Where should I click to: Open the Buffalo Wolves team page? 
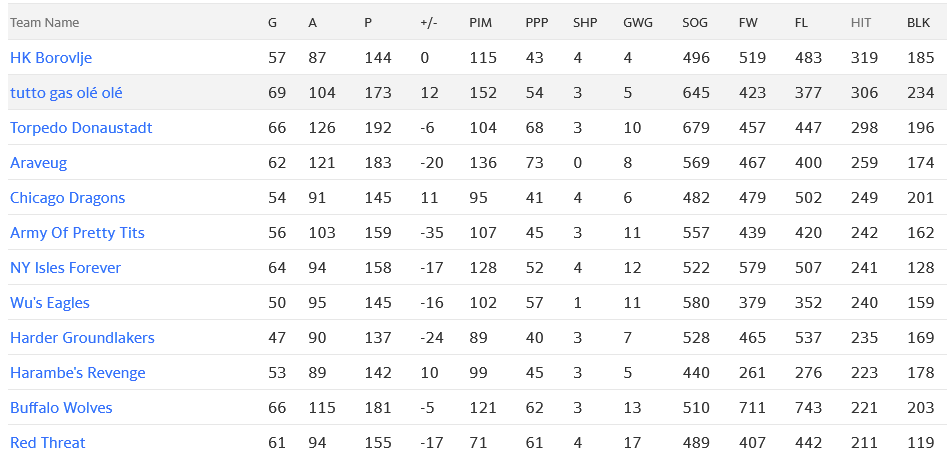(x=61, y=408)
